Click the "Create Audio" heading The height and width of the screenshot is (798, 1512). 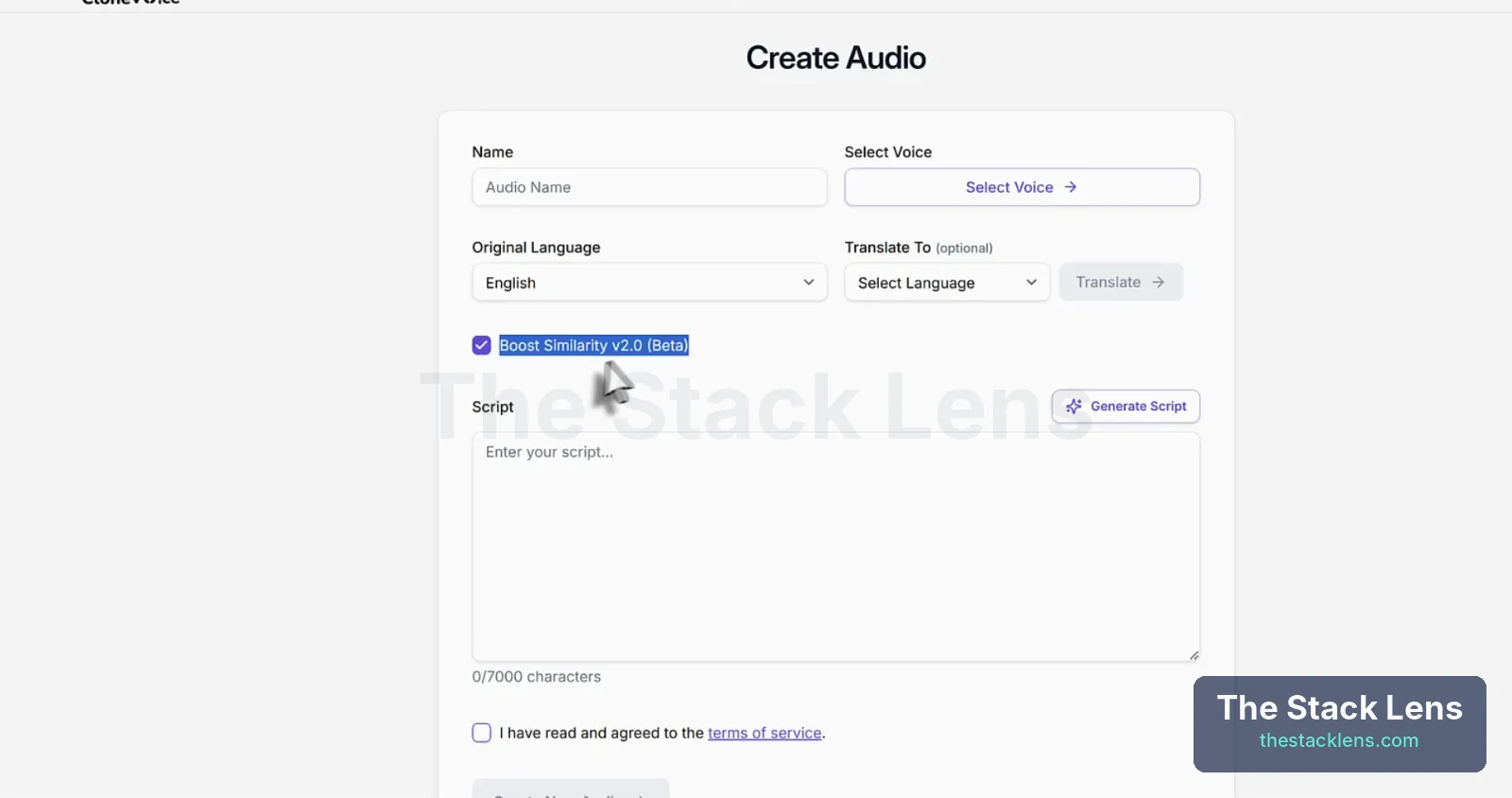(836, 58)
